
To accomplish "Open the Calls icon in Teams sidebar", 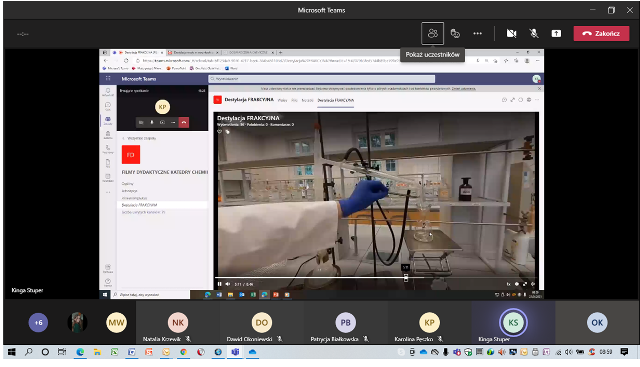I will tap(108, 149).
